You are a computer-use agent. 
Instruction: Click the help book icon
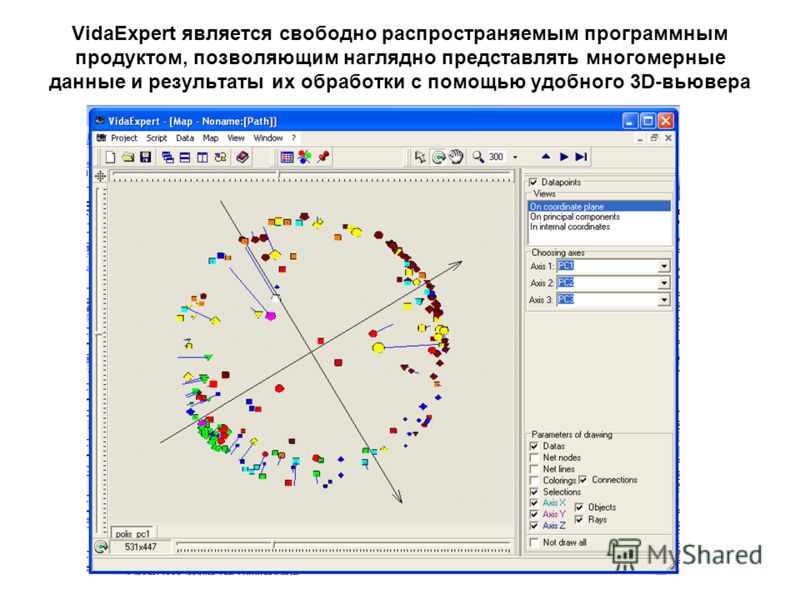click(x=242, y=157)
